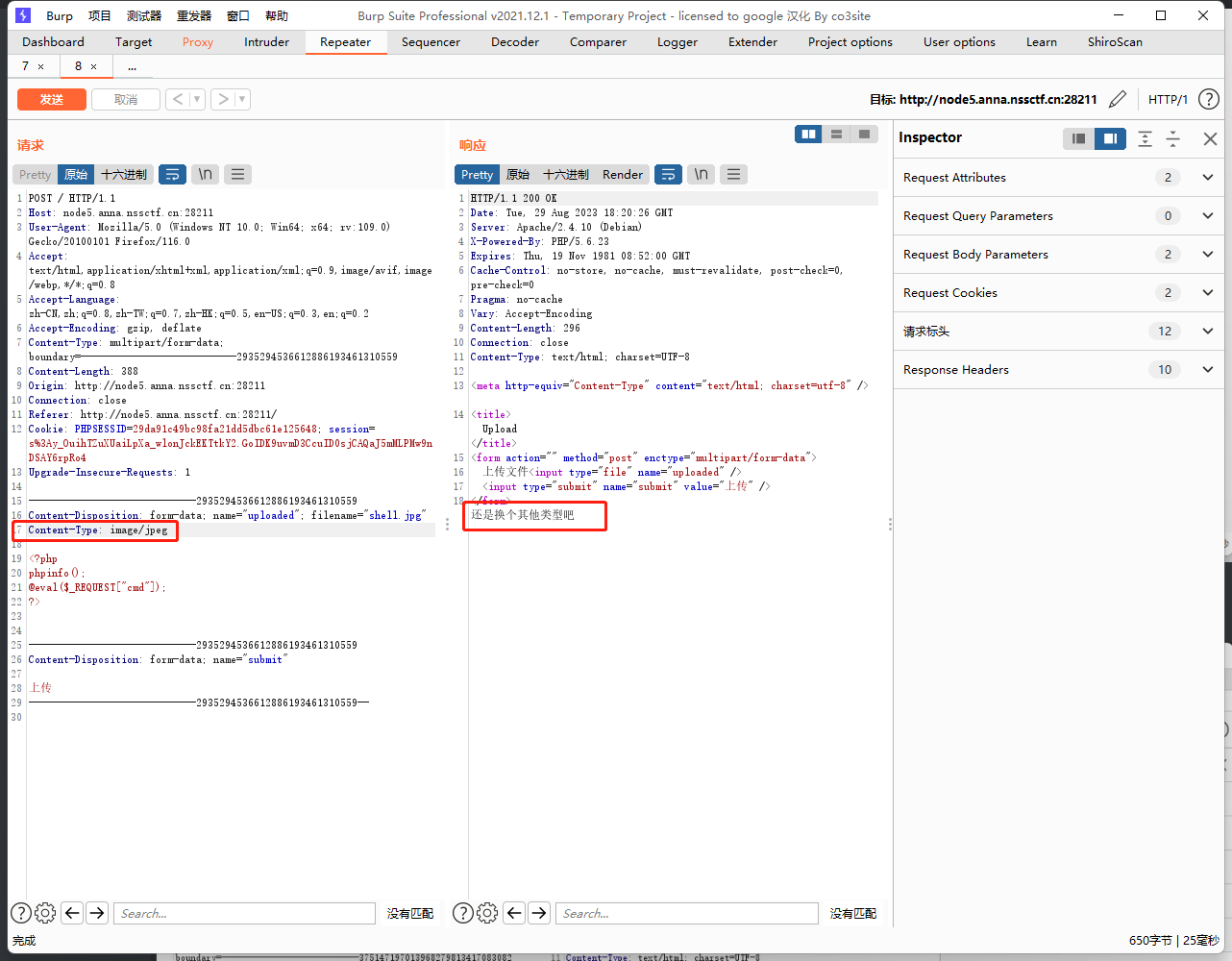Expand all Inspector sections icon
Viewport: 1232px width, 961px height.
click(x=1145, y=138)
